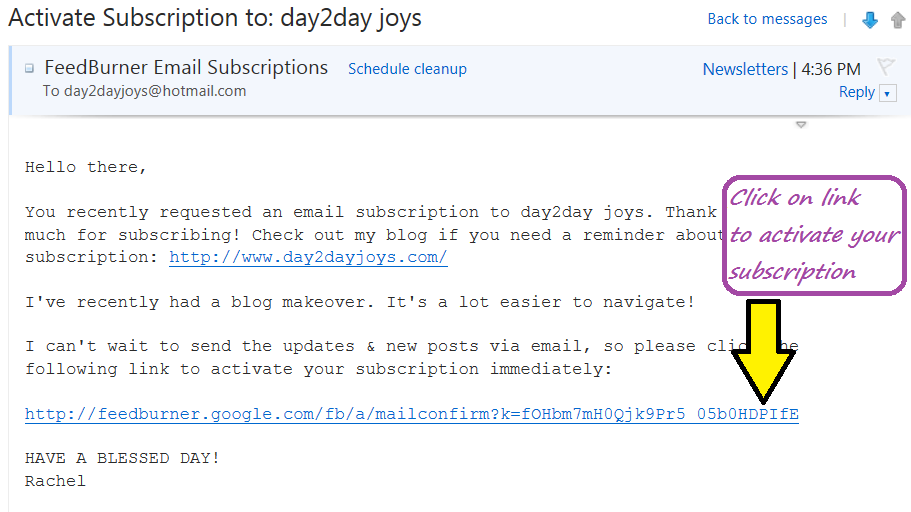Image resolution: width=911 pixels, height=512 pixels.
Task: Go to the next message with the blue down arrow
Action: tap(870, 20)
